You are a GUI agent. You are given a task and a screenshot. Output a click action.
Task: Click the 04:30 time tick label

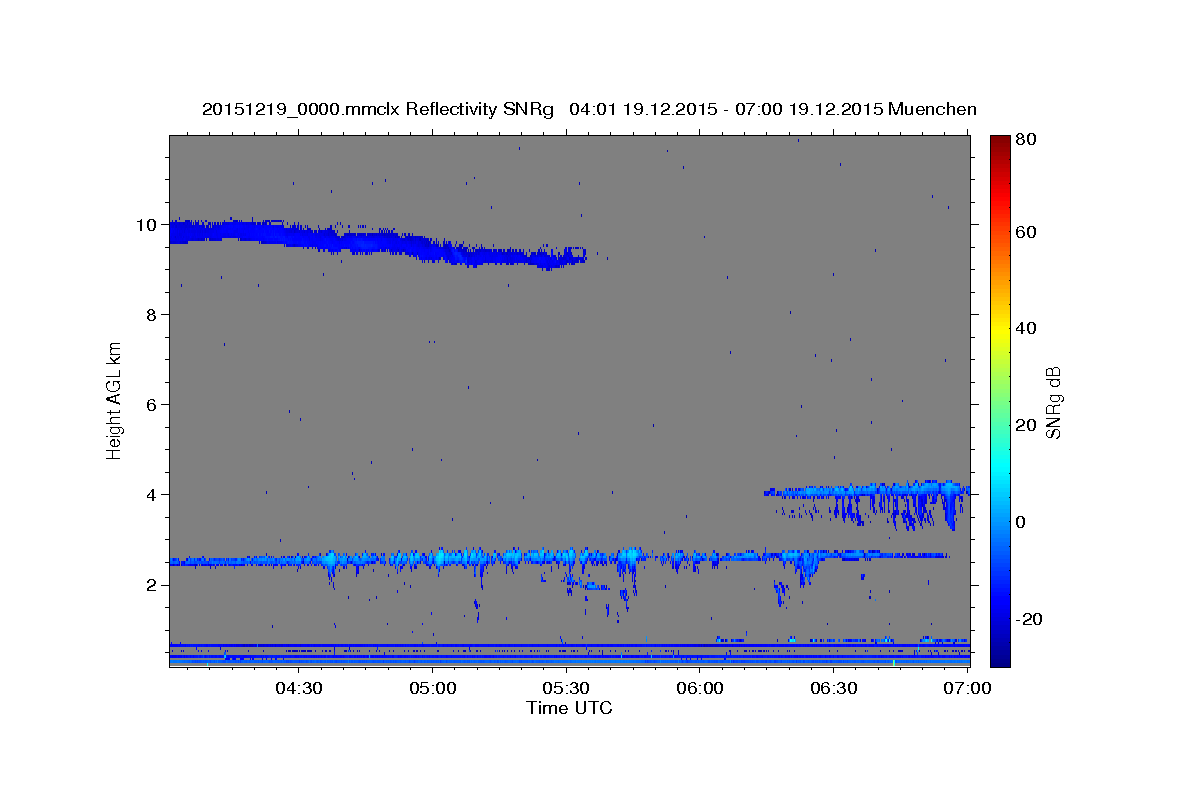tap(298, 689)
